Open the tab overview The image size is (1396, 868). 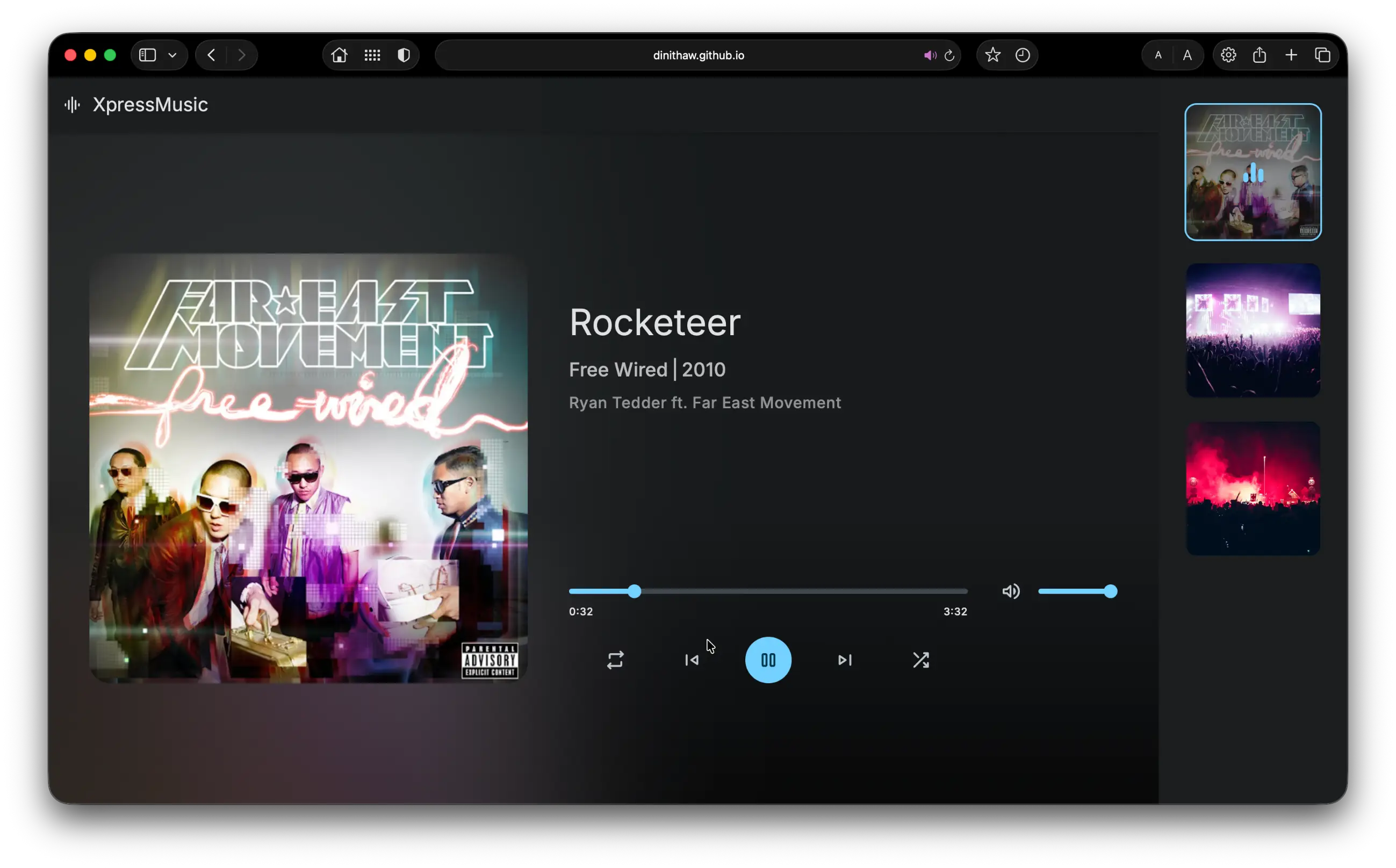click(x=1323, y=55)
